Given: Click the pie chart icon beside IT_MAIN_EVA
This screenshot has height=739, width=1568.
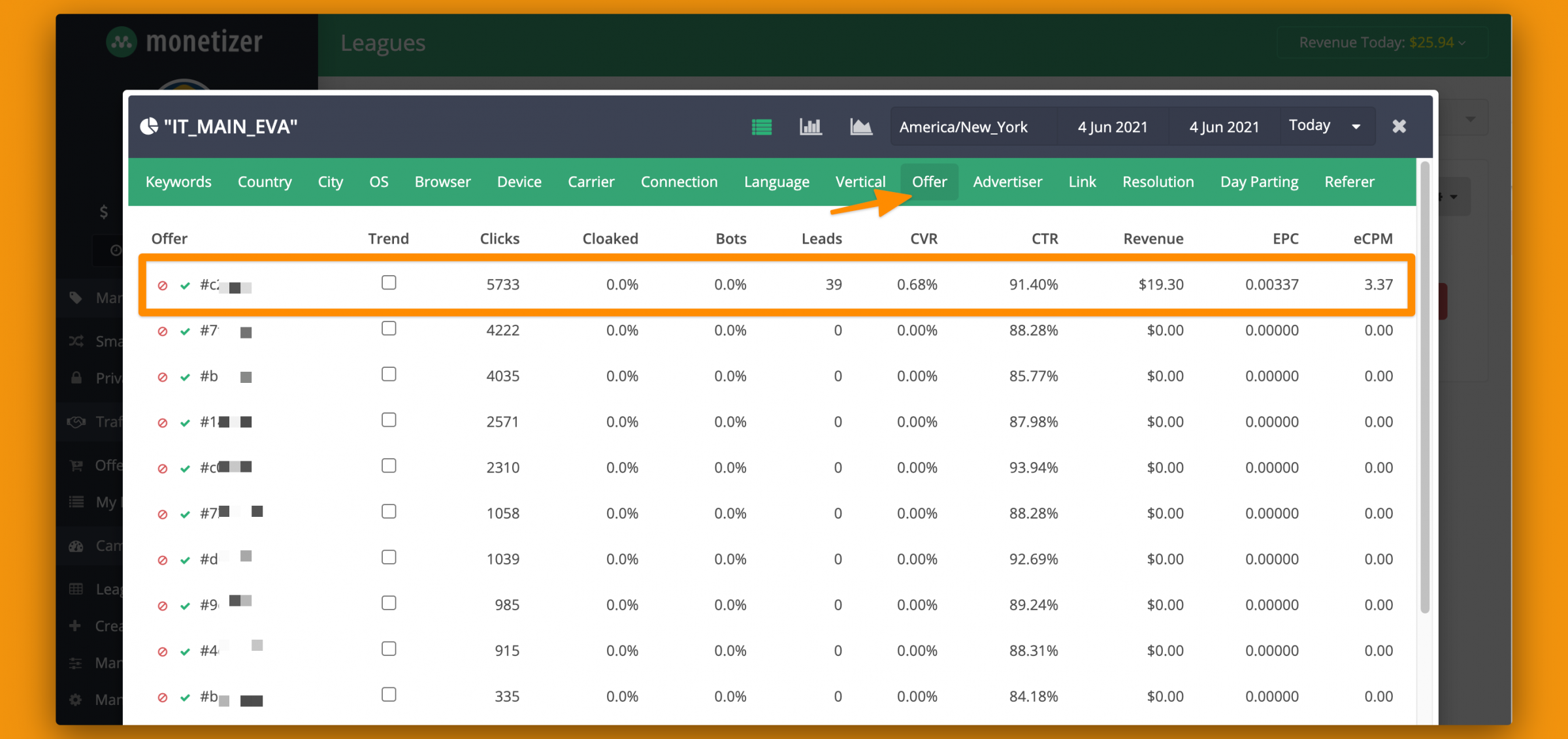Looking at the screenshot, I should point(149,126).
